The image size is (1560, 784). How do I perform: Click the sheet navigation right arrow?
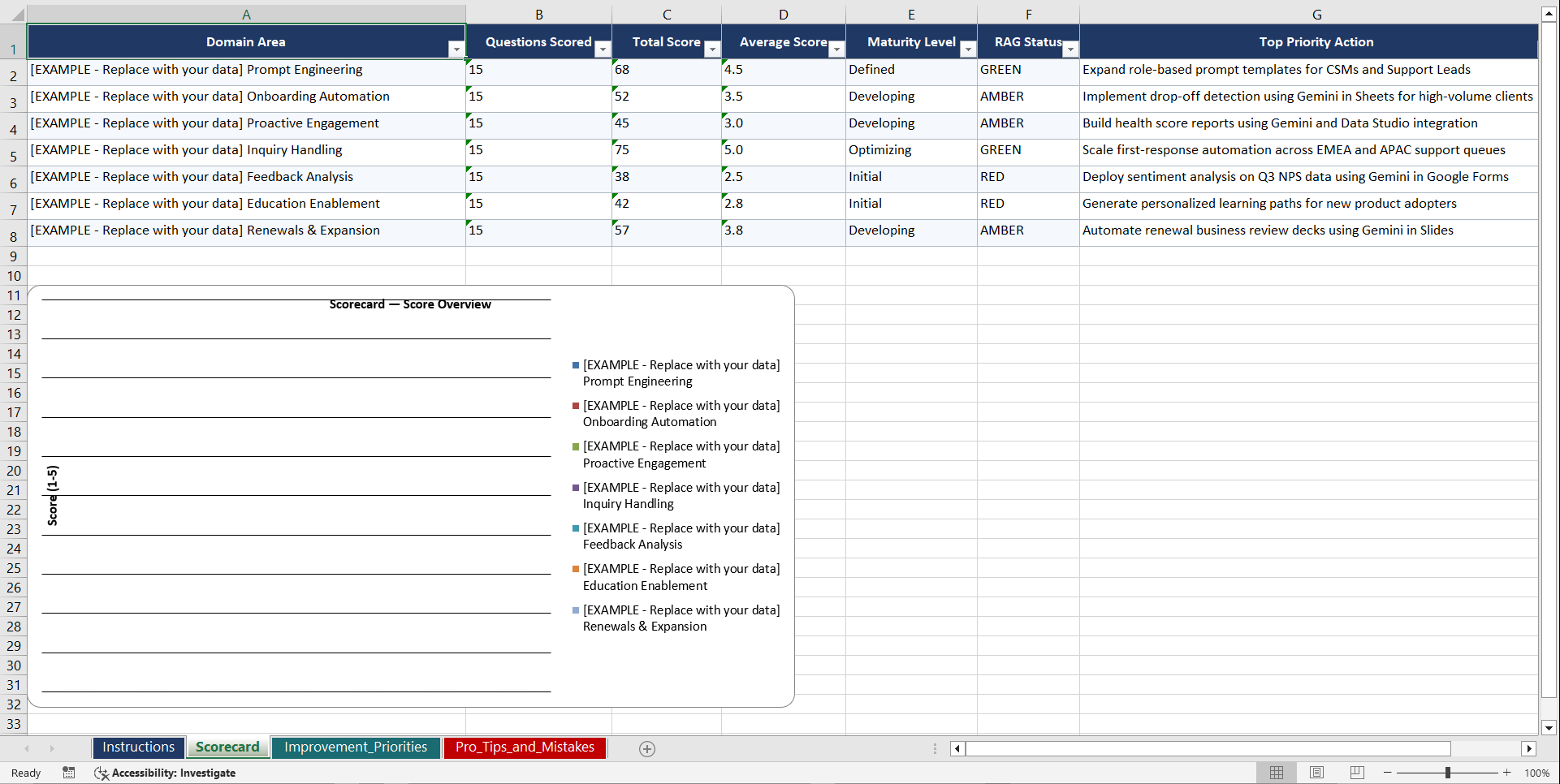click(x=52, y=748)
